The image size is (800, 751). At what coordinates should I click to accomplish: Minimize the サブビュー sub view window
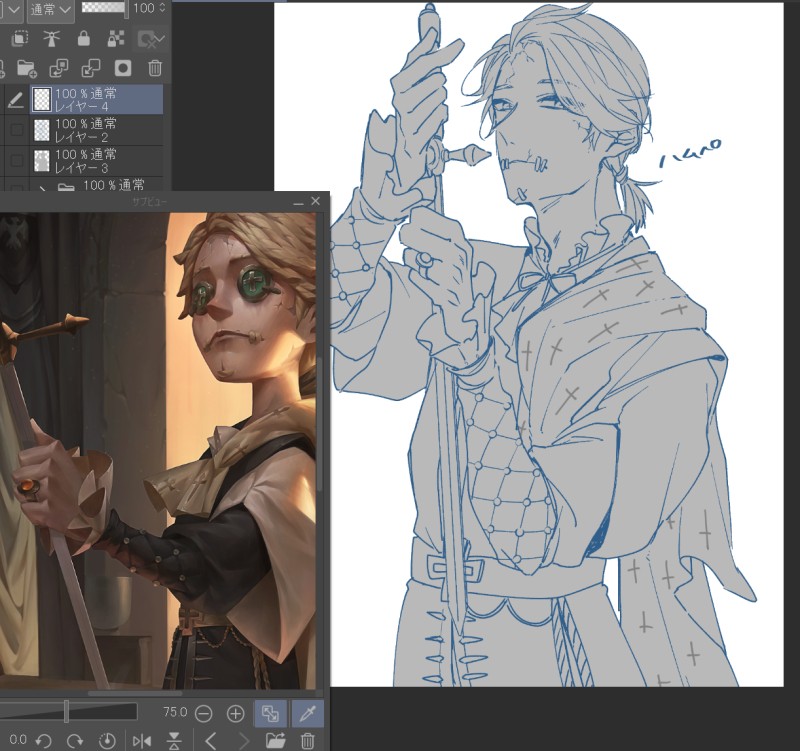tap(298, 203)
